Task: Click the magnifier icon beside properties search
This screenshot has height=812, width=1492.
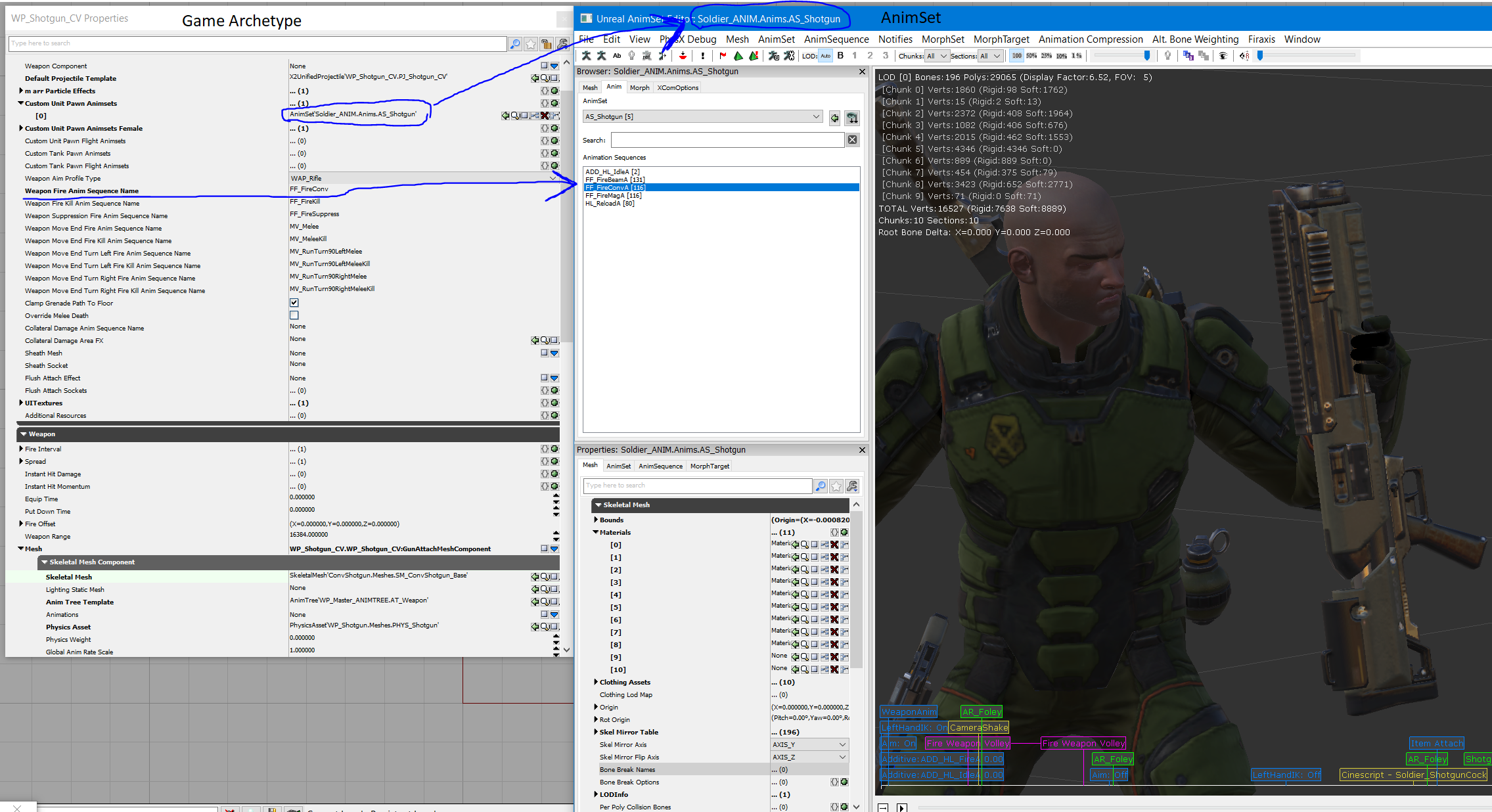Action: [x=821, y=486]
